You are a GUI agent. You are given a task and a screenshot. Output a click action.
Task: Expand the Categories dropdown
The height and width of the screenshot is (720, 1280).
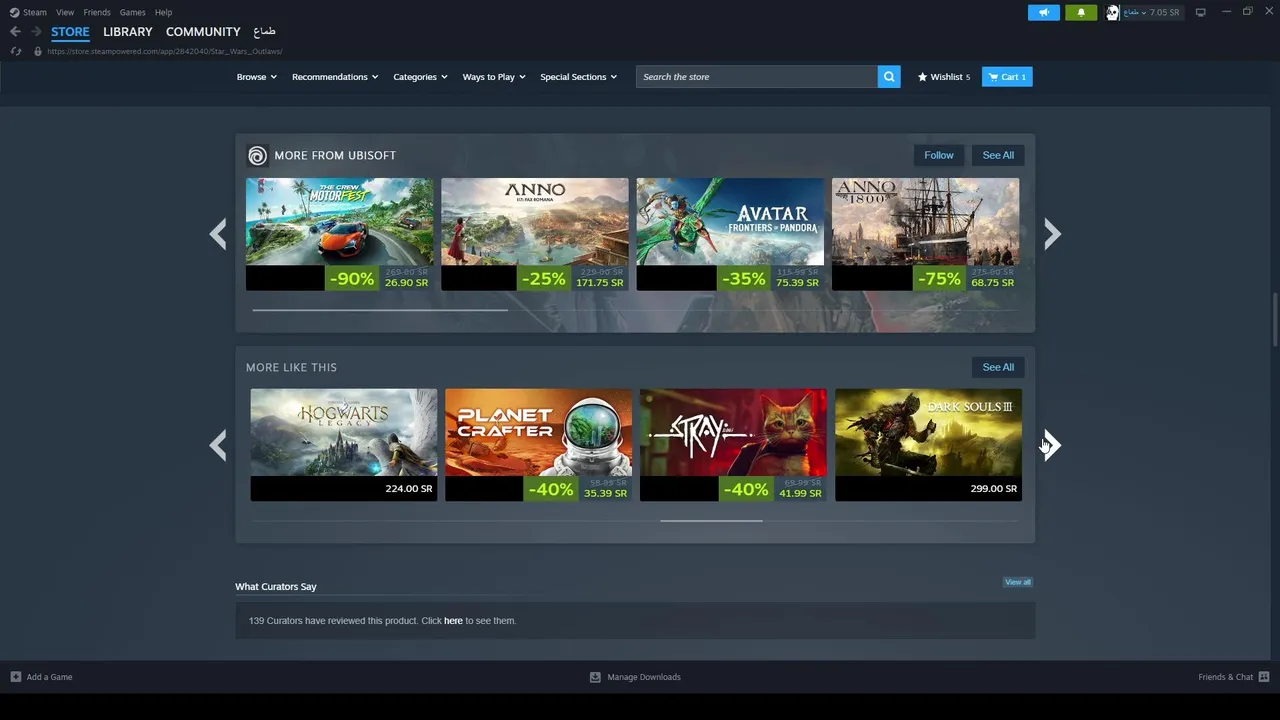[x=420, y=77]
